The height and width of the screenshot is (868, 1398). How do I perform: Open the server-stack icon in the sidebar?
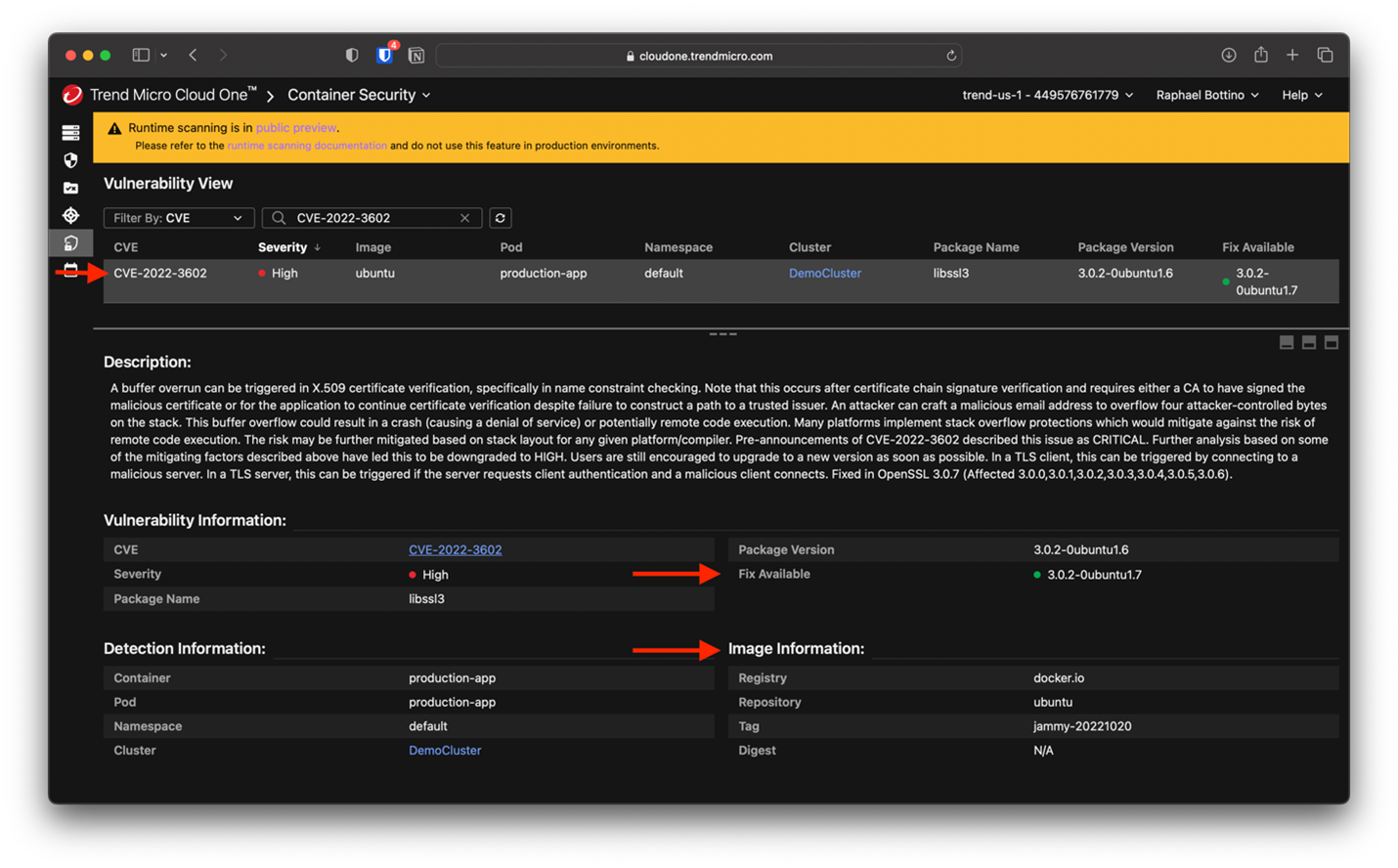click(70, 133)
